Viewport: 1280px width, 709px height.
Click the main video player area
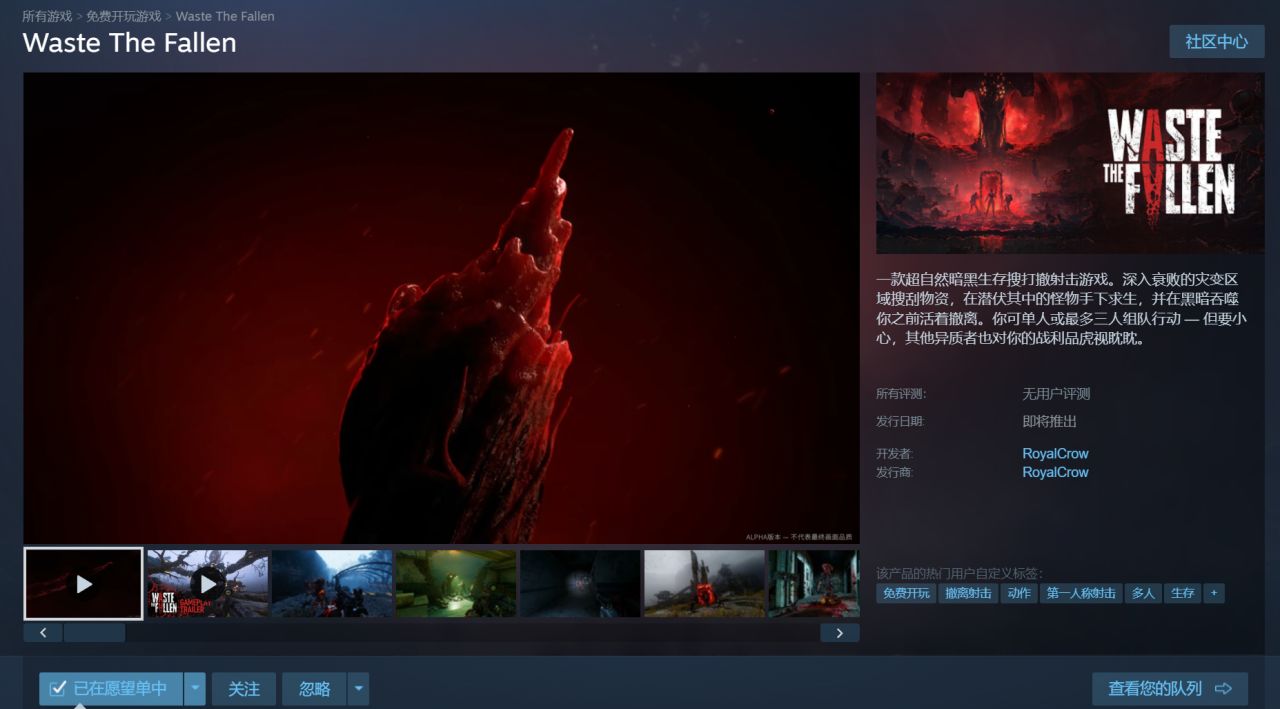[x=442, y=308]
